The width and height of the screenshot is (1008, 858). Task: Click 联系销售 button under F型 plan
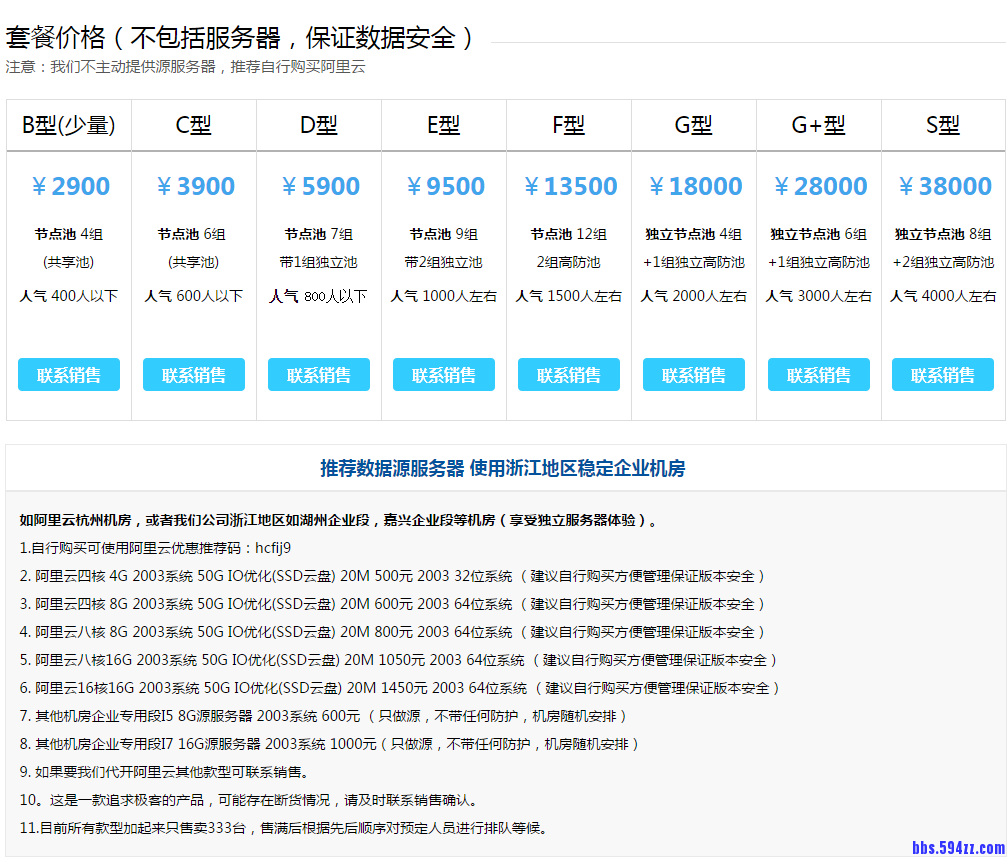(x=568, y=374)
